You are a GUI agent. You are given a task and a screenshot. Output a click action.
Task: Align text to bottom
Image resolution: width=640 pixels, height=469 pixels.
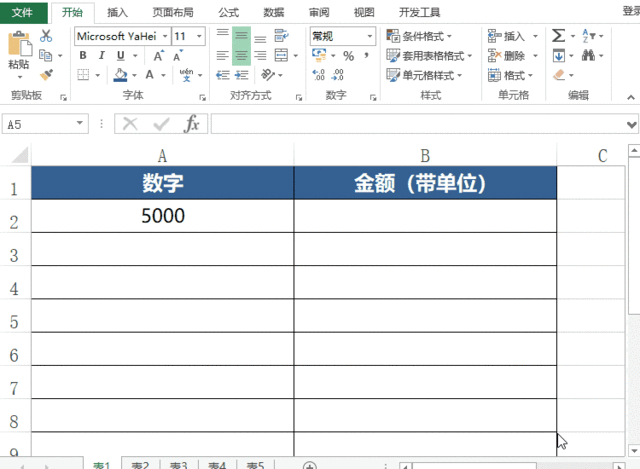point(260,37)
